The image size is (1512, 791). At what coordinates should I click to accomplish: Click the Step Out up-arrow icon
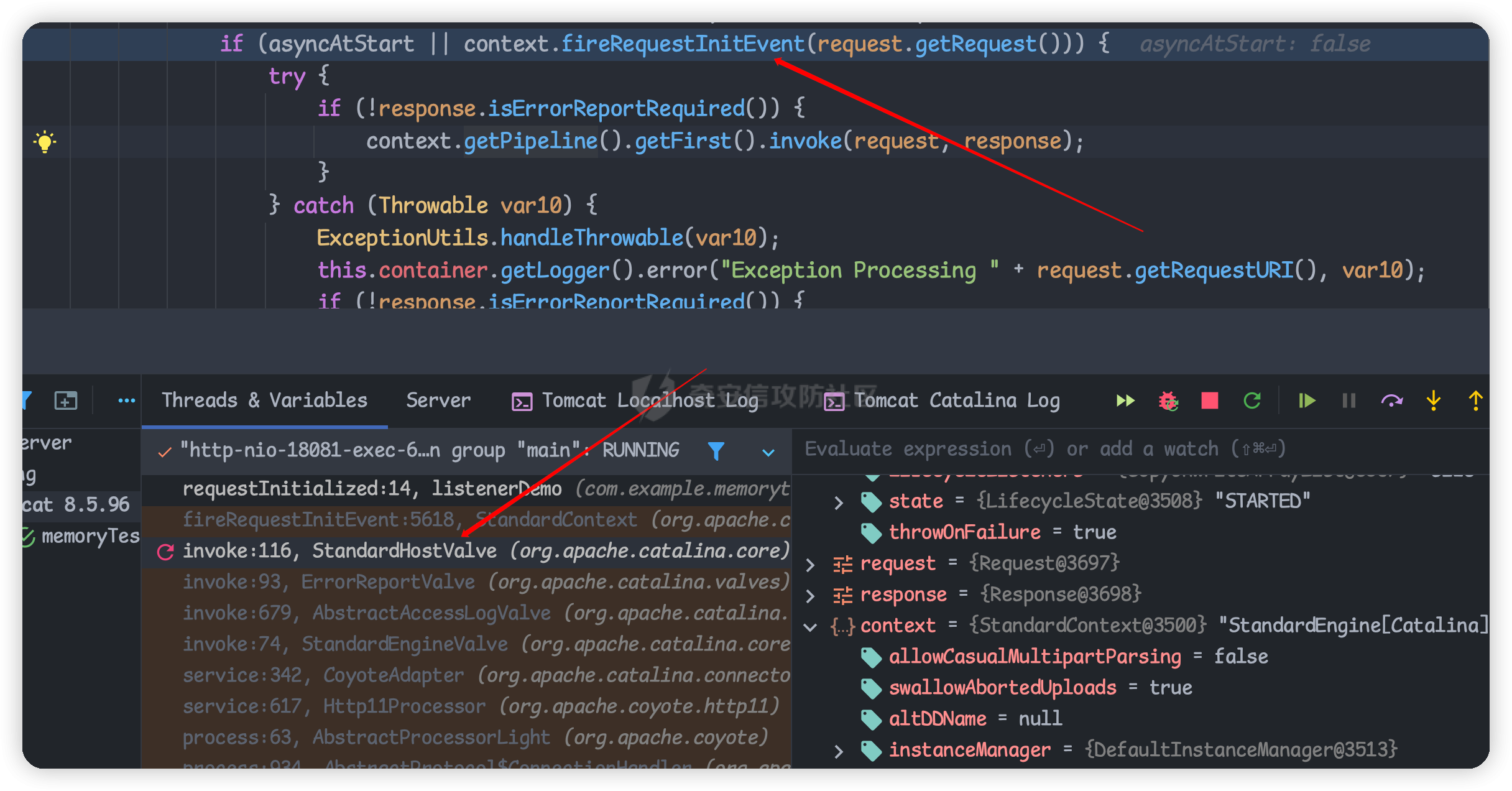click(1475, 400)
